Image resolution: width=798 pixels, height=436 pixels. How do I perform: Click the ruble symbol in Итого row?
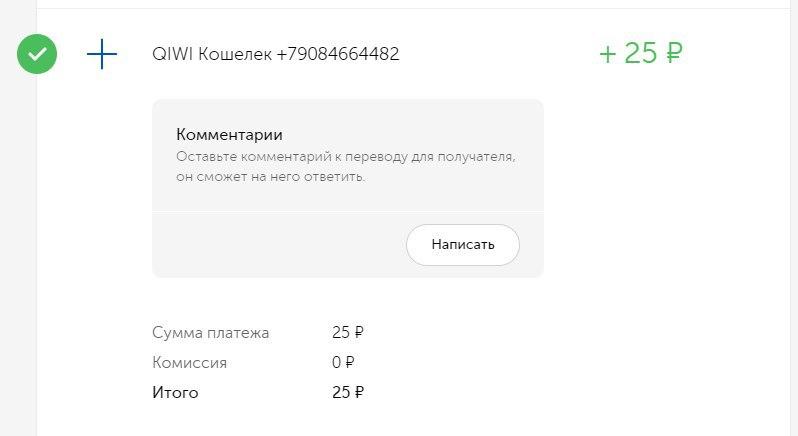pos(359,392)
